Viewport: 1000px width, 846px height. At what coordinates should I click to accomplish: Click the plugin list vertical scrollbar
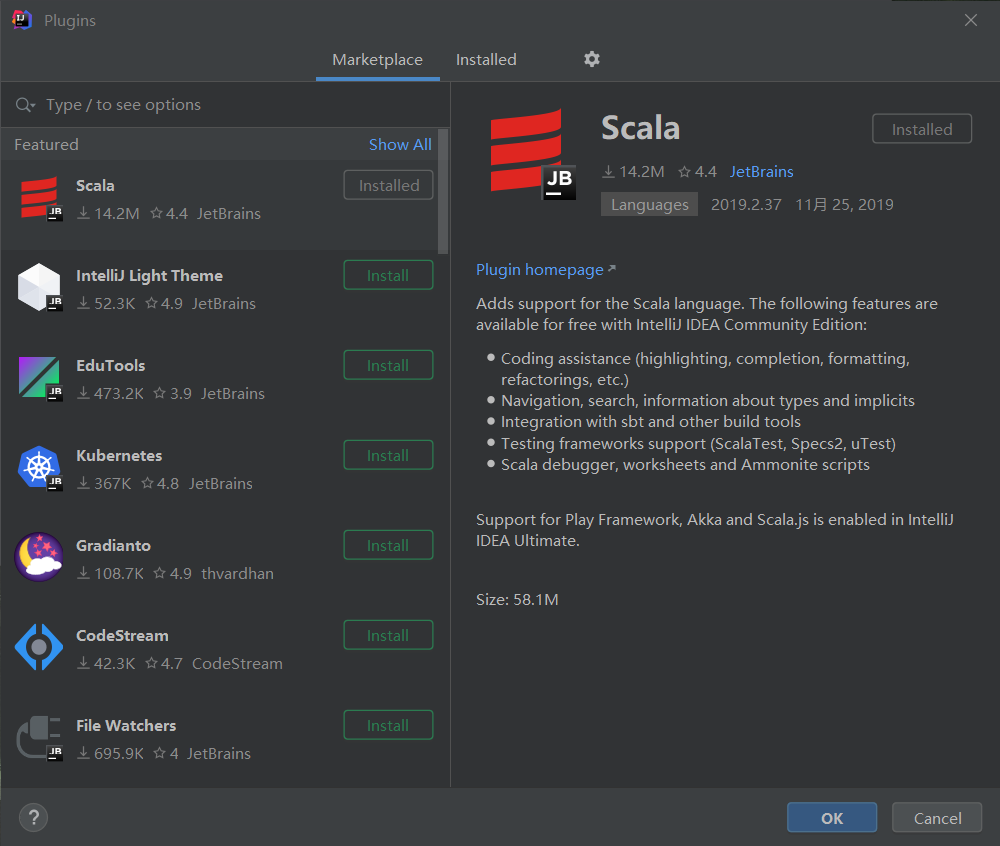click(x=443, y=191)
